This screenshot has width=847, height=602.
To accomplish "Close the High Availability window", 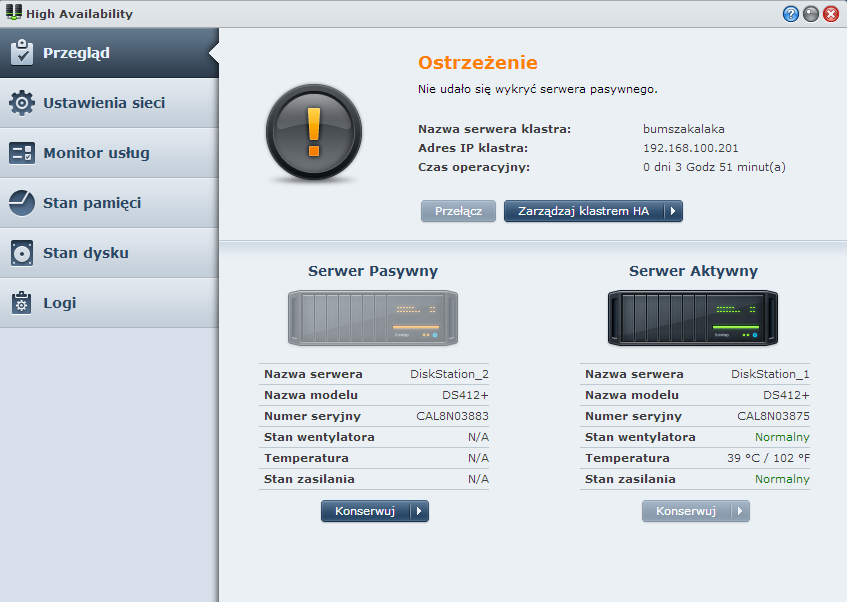I will coord(830,14).
